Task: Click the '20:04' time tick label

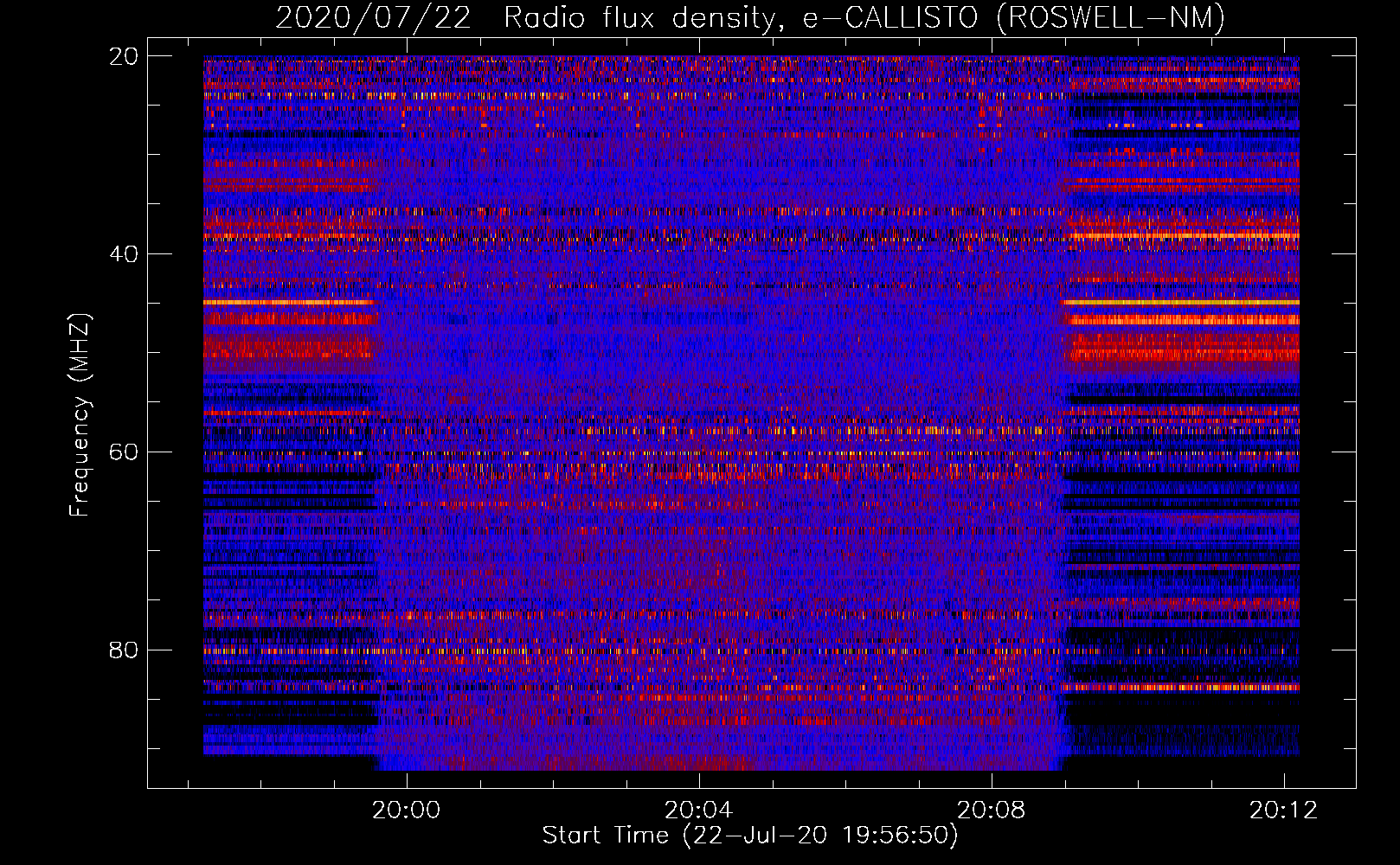Action: [x=698, y=810]
